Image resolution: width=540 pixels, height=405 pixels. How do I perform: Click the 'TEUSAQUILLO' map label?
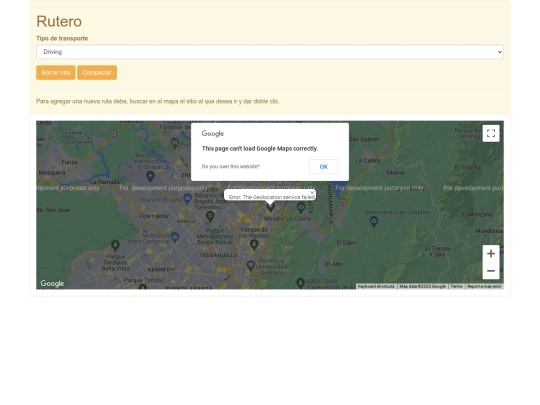(219, 255)
